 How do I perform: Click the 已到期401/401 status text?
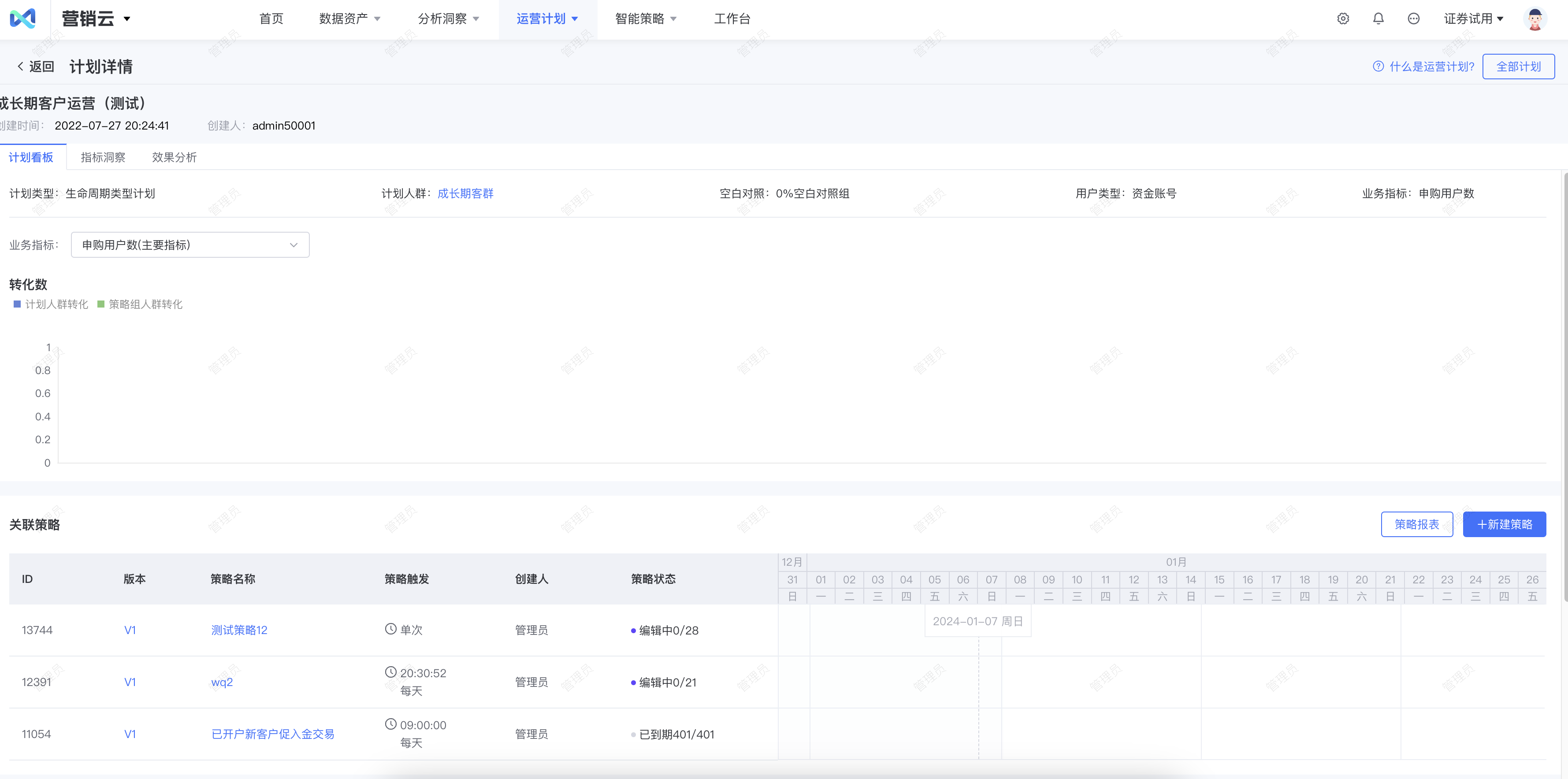point(676,734)
